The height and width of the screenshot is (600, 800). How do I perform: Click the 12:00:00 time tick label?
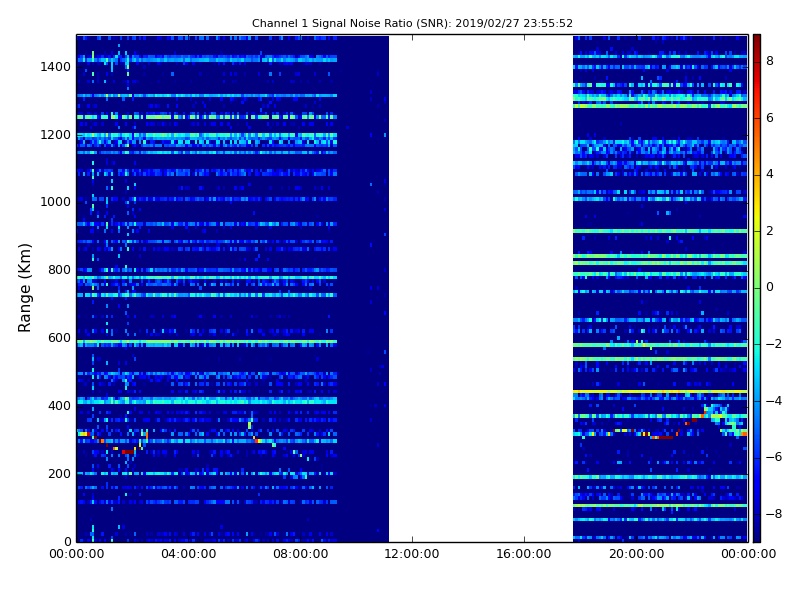tap(412, 554)
